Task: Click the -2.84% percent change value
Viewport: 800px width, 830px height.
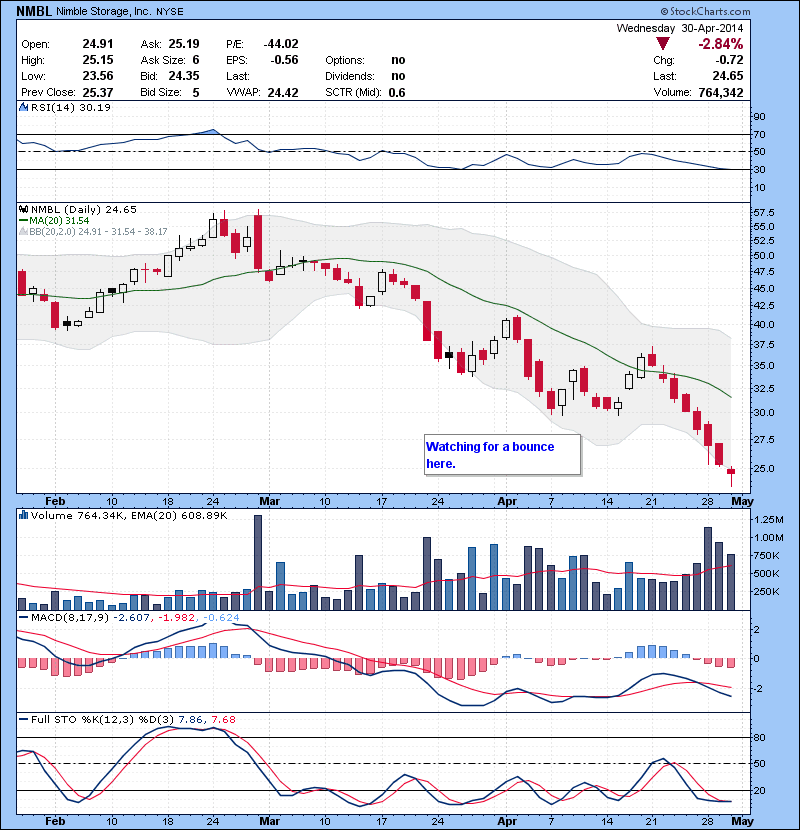Action: (721, 44)
